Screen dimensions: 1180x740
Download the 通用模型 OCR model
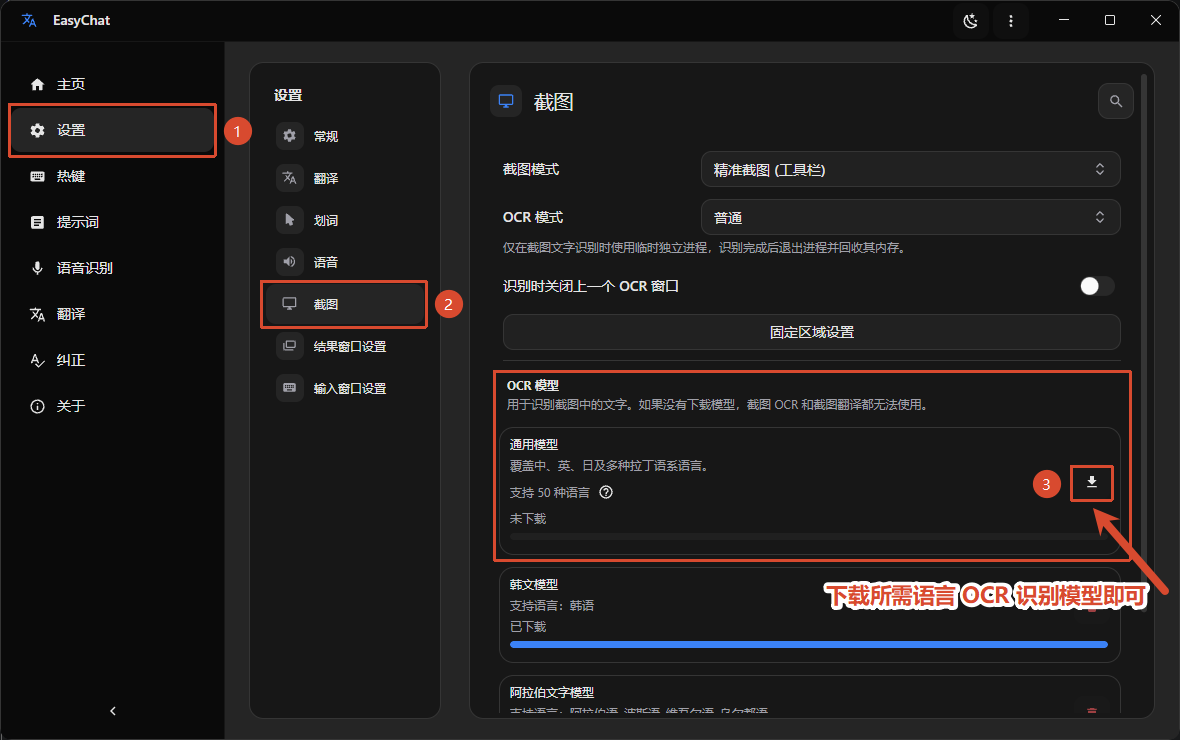pyautogui.click(x=1091, y=483)
